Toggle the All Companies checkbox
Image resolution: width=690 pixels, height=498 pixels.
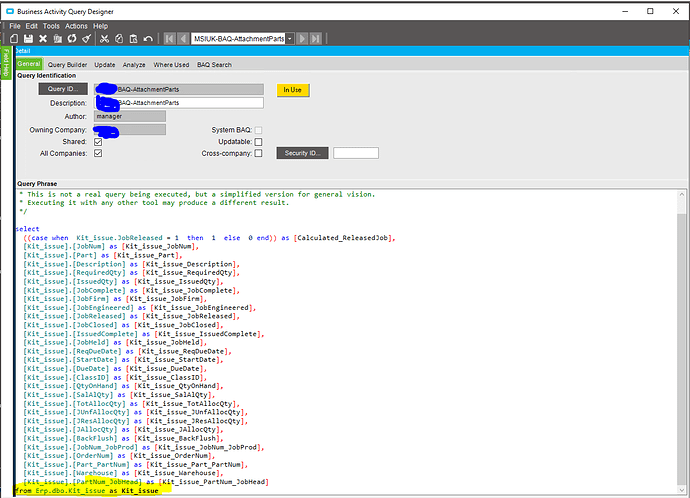point(98,153)
